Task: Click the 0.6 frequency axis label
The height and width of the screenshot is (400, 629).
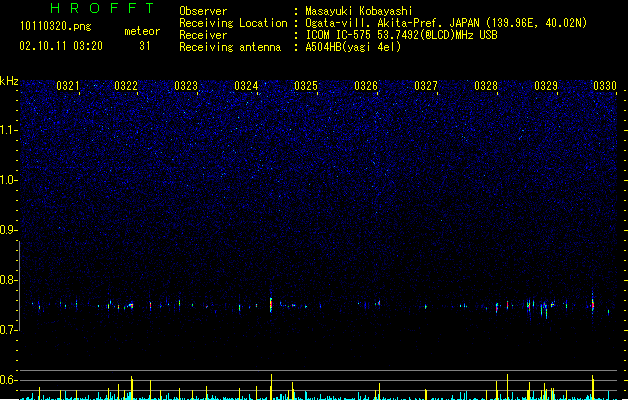Action: point(8,380)
